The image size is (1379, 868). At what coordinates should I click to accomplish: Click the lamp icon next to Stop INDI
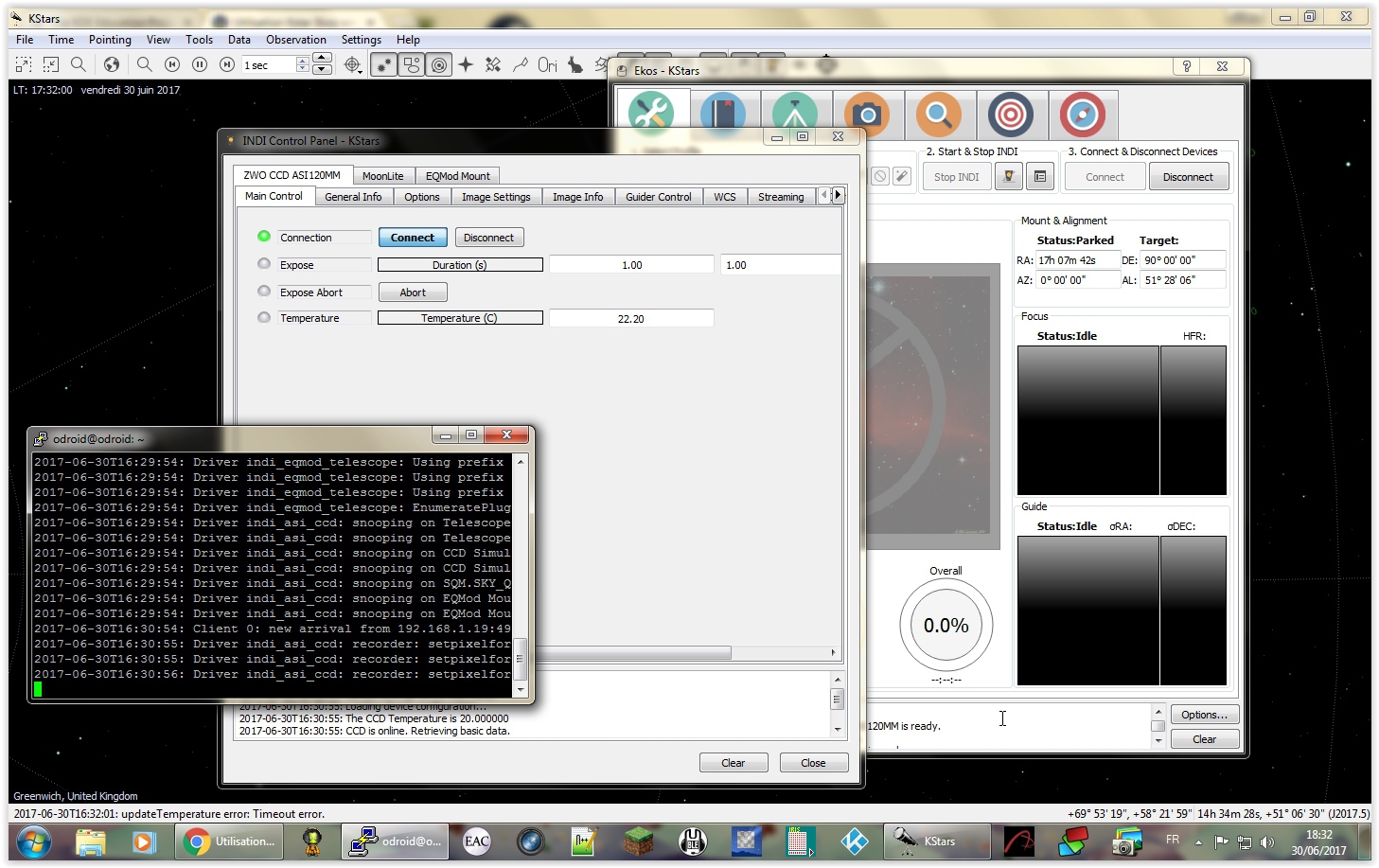[x=1009, y=176]
